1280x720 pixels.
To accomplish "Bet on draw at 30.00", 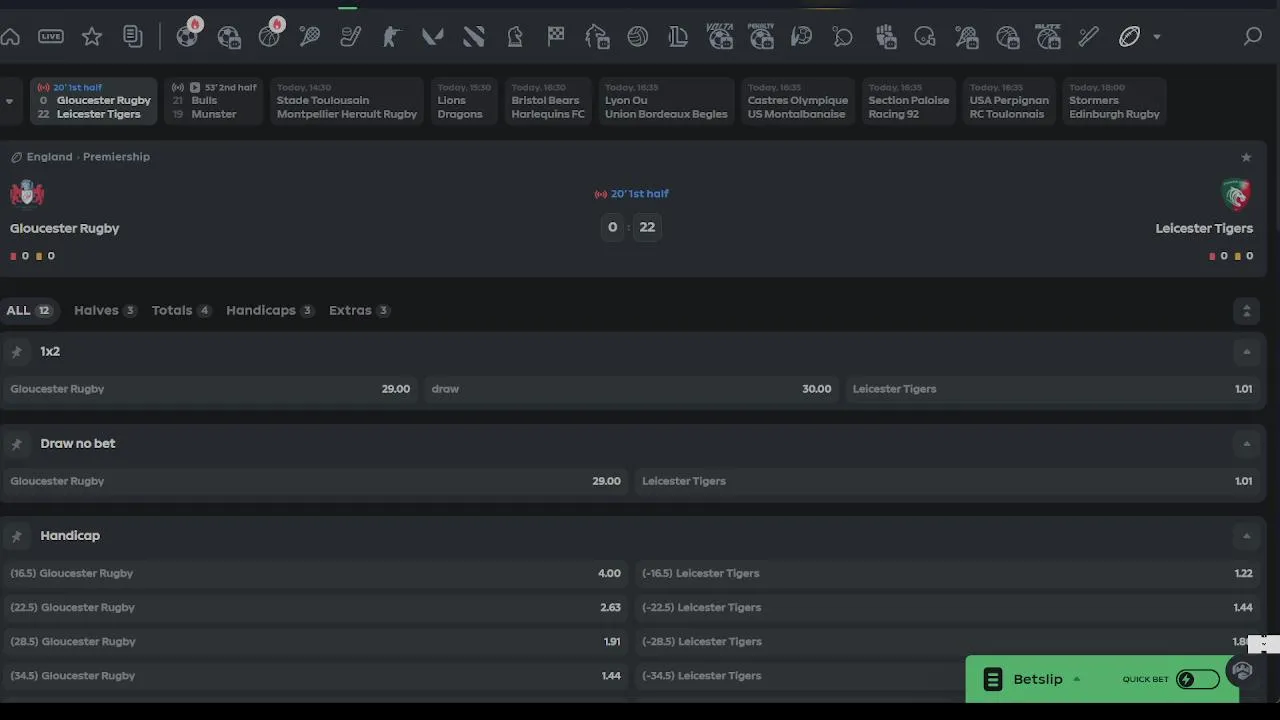I will (631, 389).
